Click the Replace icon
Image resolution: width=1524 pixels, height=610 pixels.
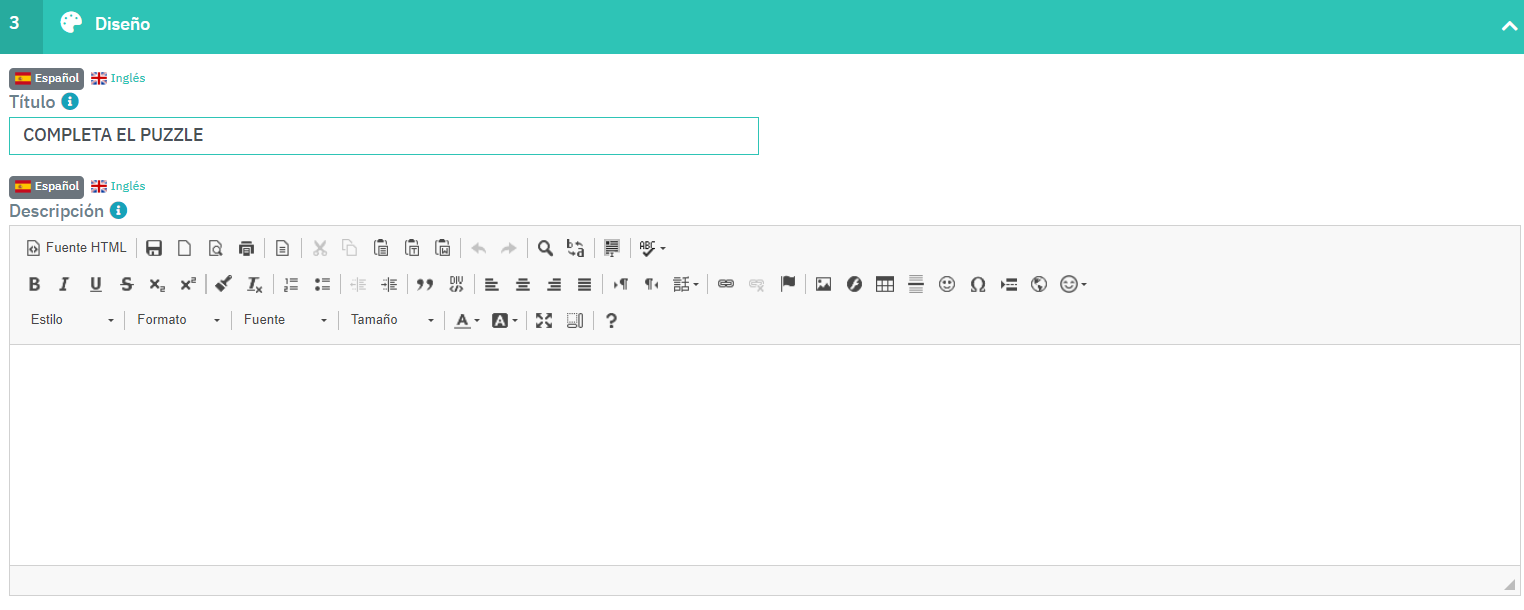pos(575,248)
